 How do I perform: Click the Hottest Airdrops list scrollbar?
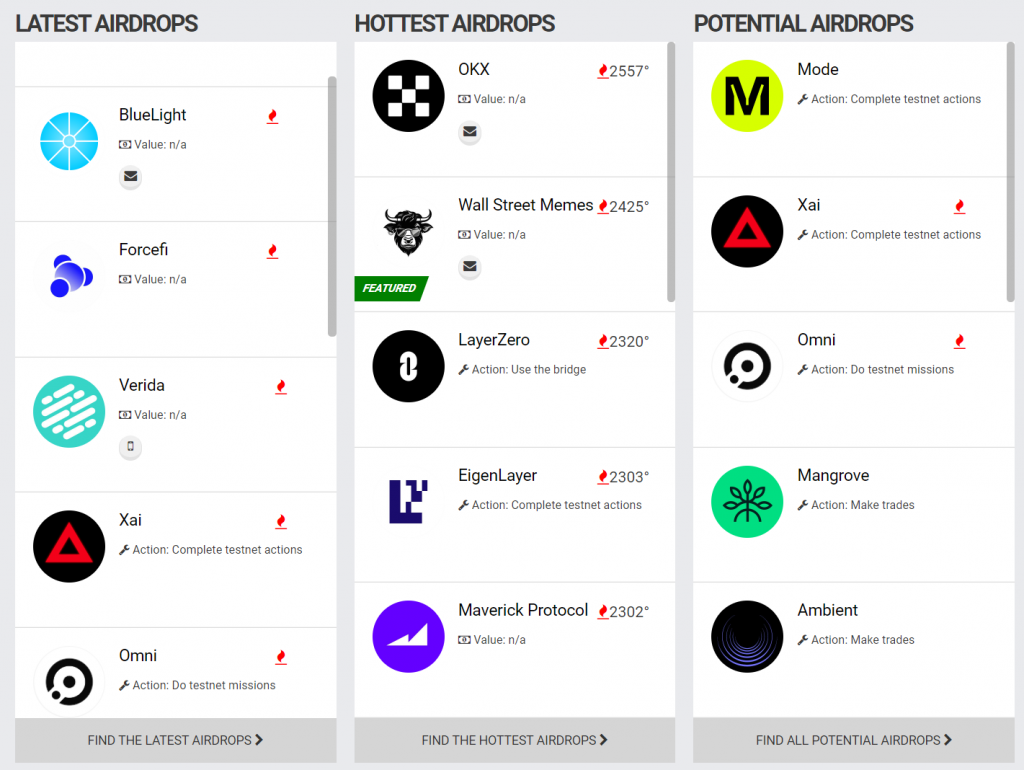(x=671, y=171)
